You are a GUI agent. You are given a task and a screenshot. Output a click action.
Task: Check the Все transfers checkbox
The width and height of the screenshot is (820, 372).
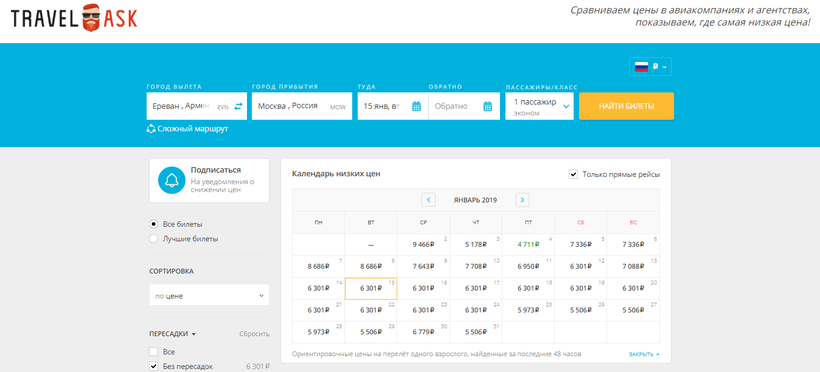pos(153,352)
